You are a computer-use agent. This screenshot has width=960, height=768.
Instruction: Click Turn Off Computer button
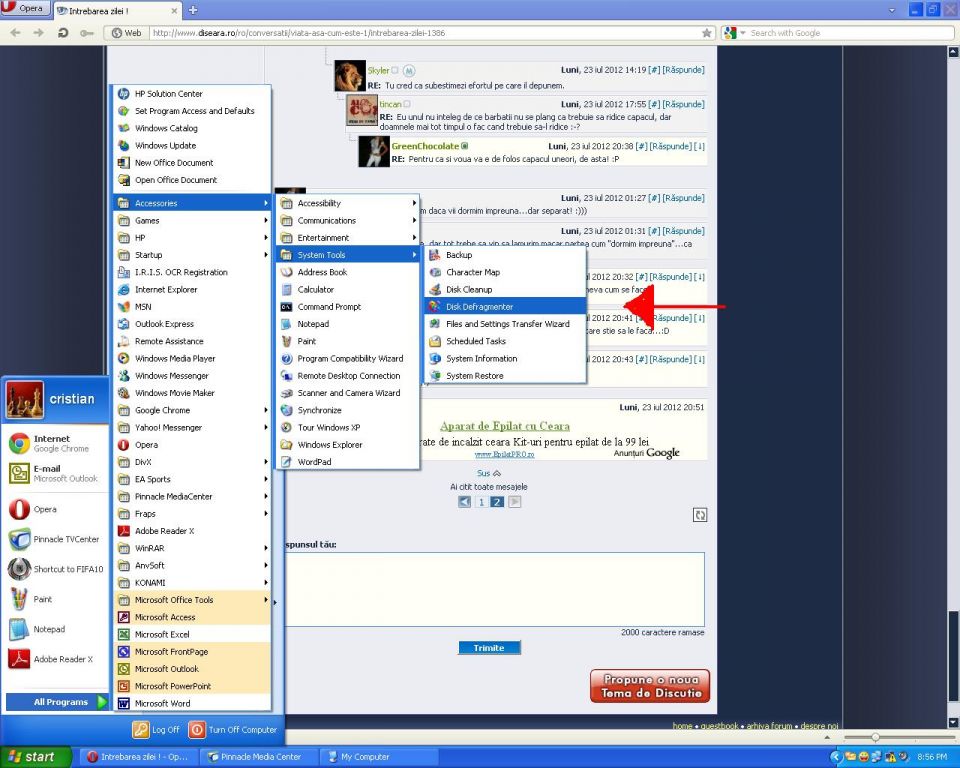point(234,729)
